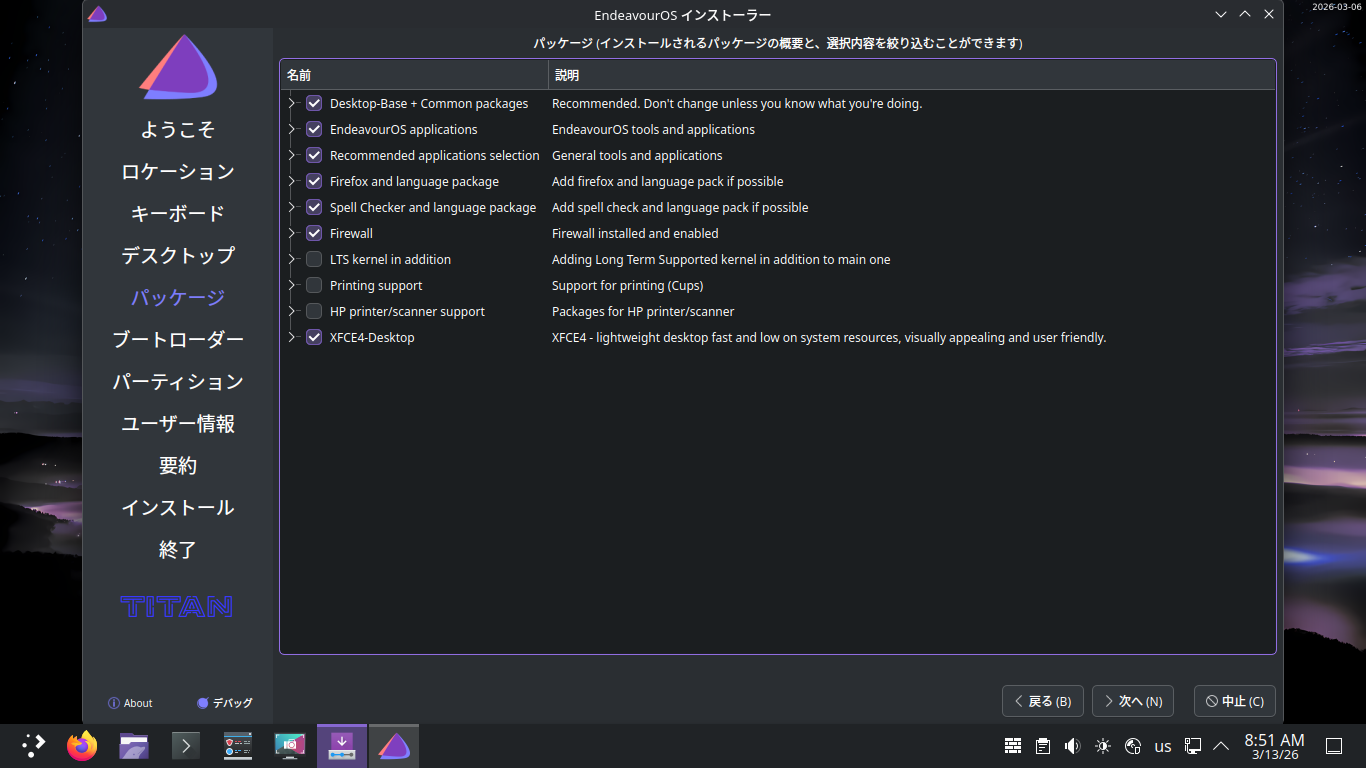The height and width of the screenshot is (768, 1366).
Task: Disable Spell Checker and language package
Action: 314,207
